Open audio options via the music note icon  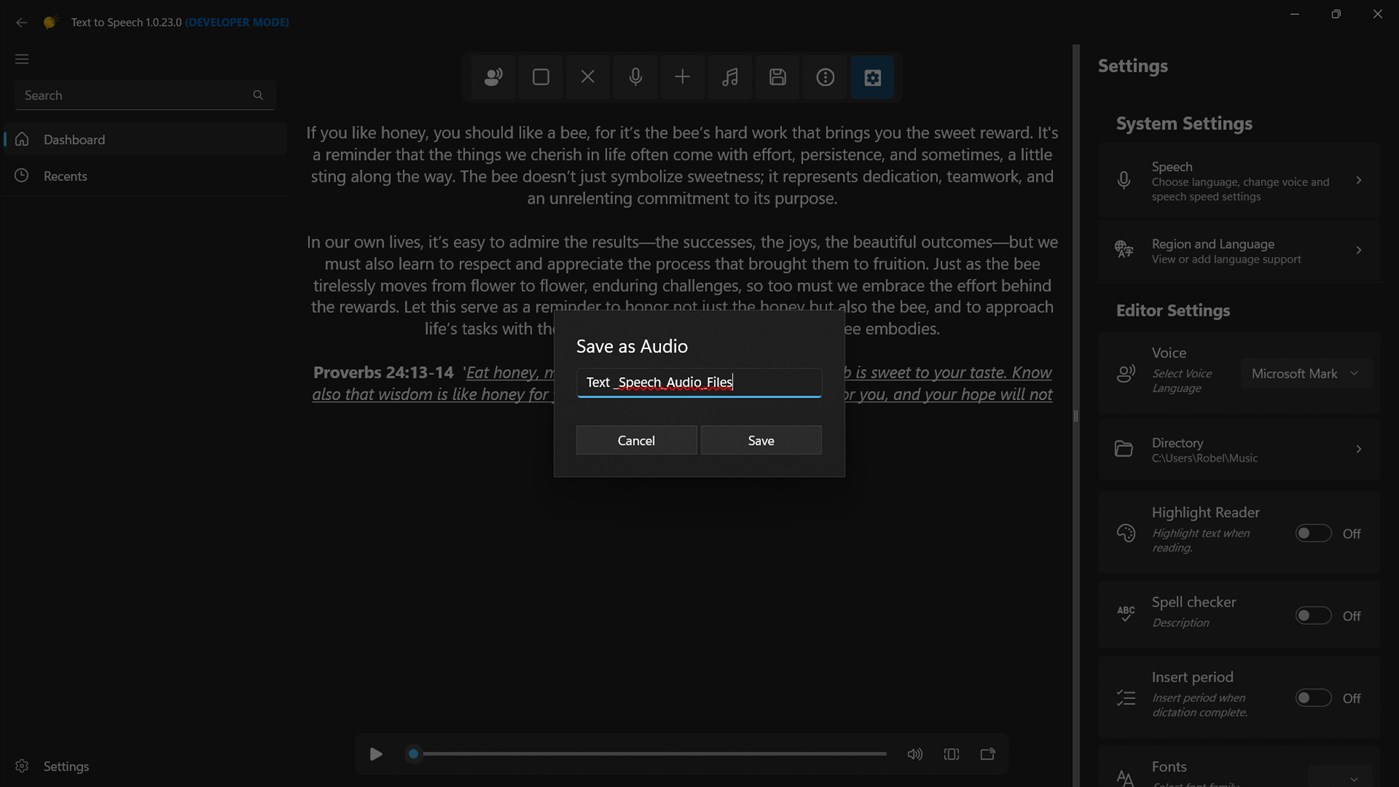[730, 77]
